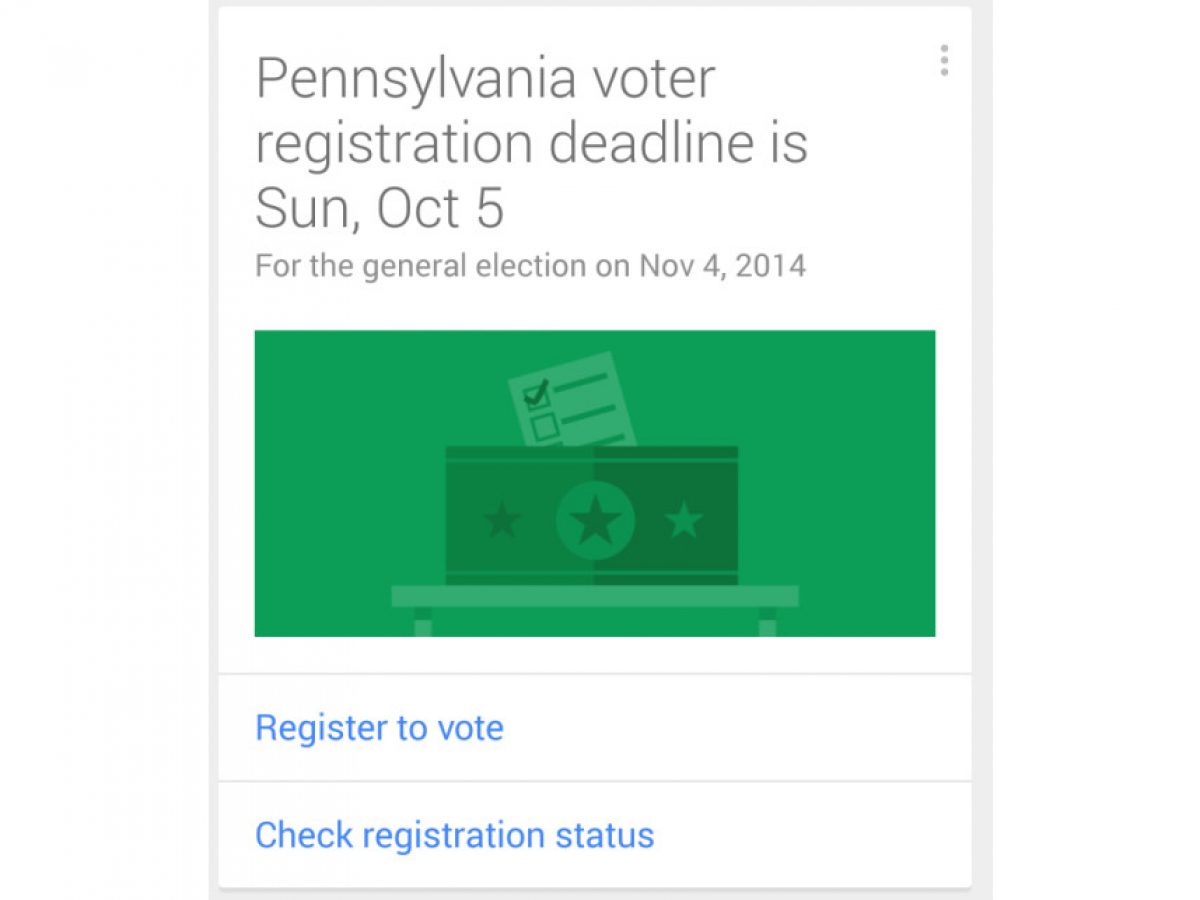Open the "Check registration status" link

point(454,834)
